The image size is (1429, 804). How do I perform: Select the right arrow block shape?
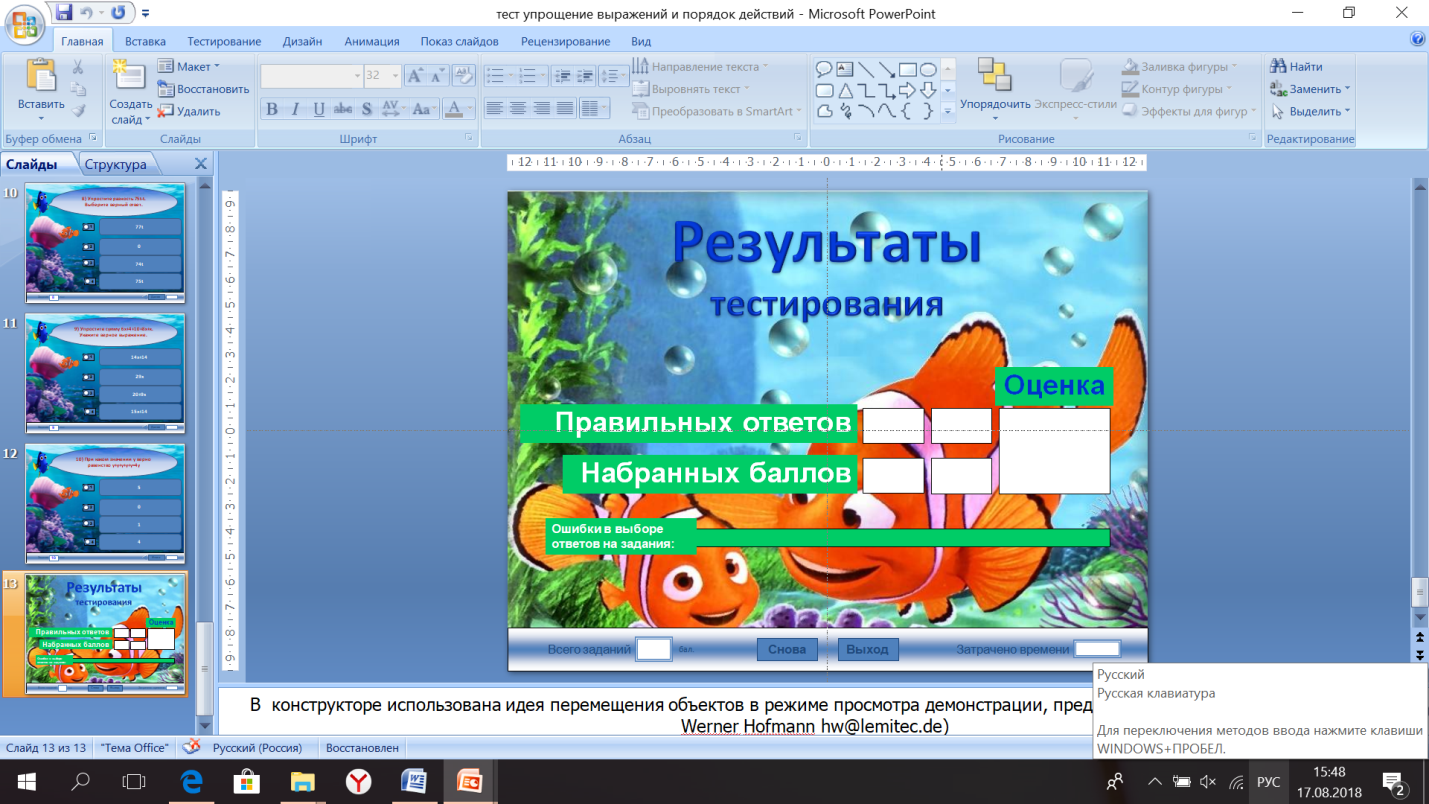tap(907, 90)
